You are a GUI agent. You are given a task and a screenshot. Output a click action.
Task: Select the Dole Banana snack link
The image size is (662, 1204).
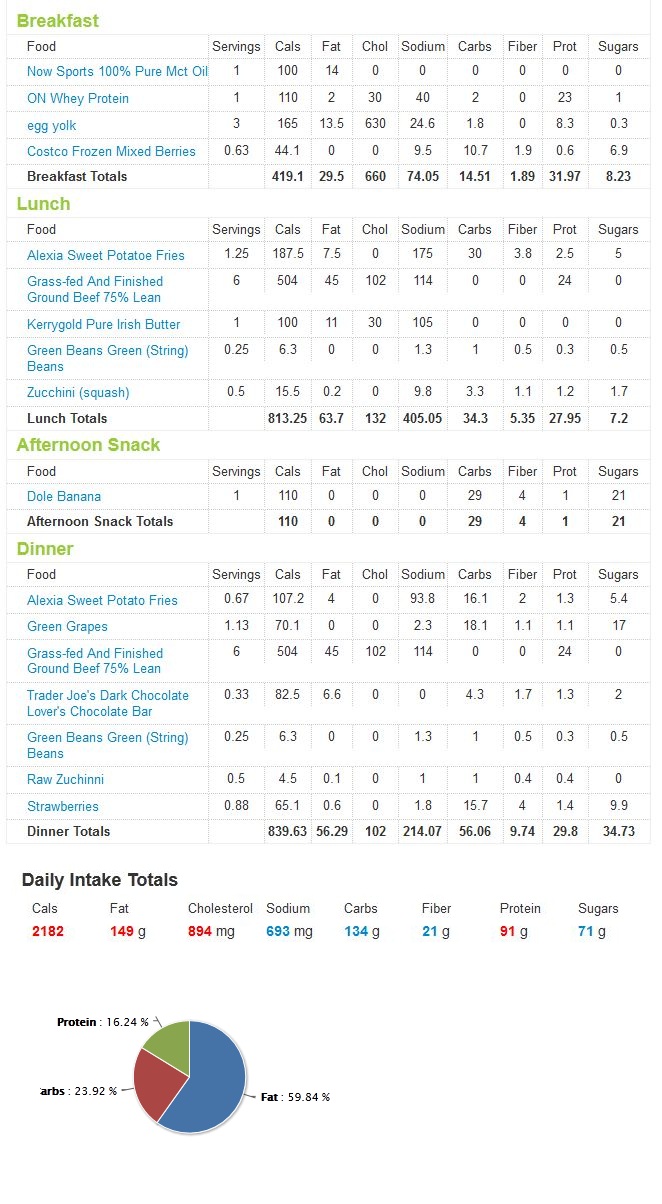[64, 496]
